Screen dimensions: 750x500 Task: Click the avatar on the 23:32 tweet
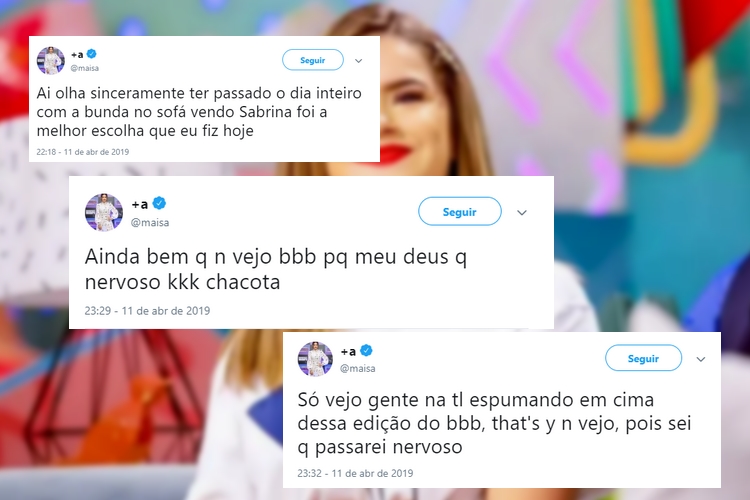tap(315, 359)
